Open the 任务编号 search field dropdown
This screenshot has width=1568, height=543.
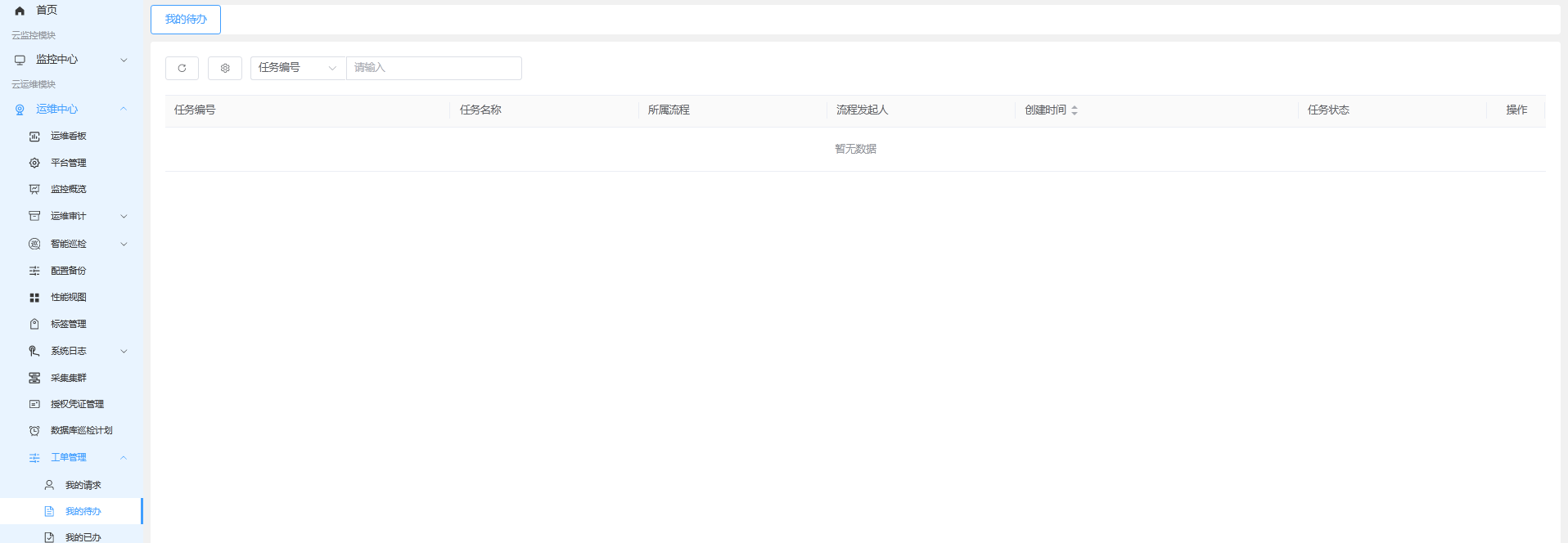coord(298,68)
